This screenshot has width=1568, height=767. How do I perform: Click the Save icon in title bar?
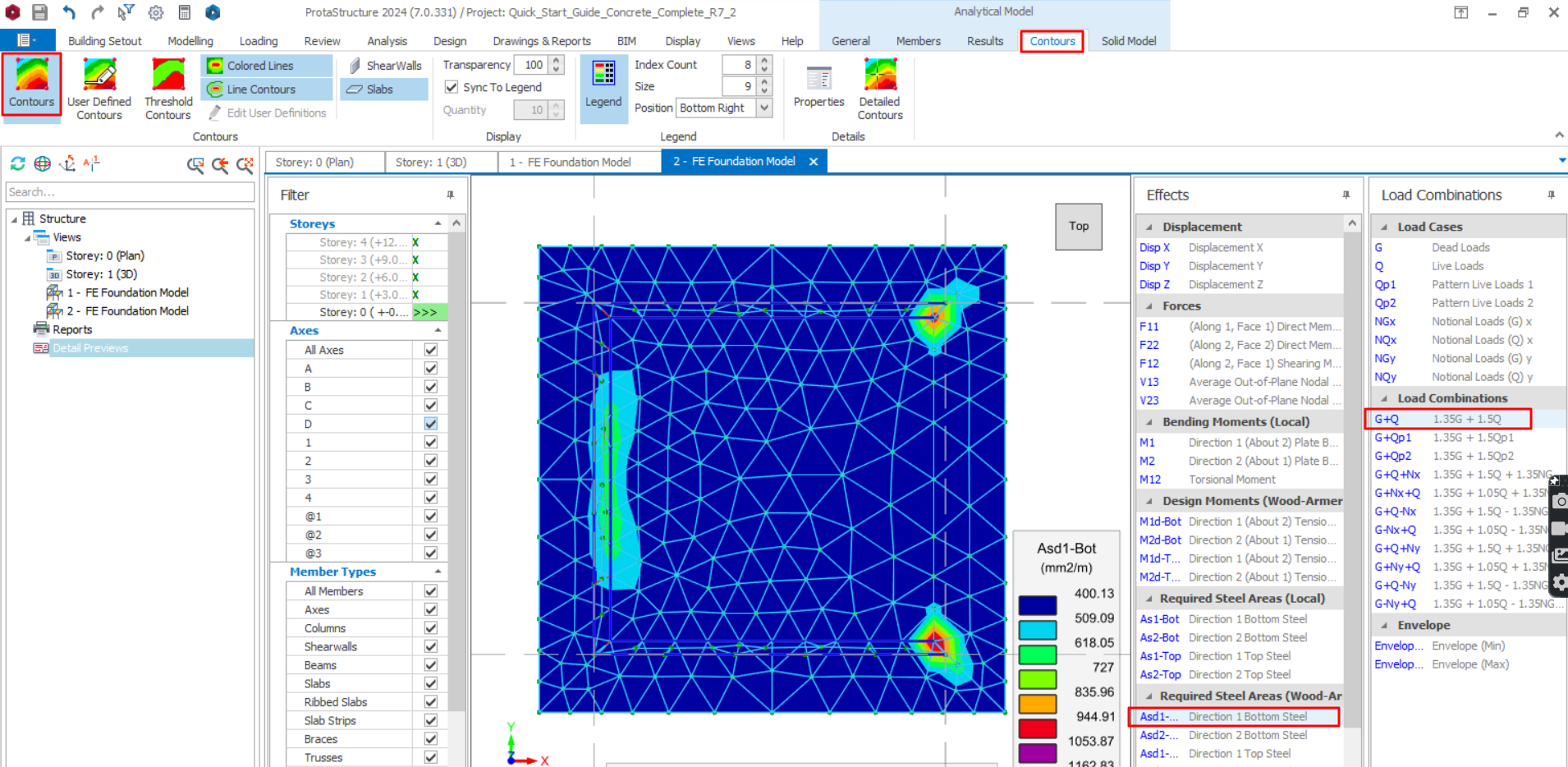tap(39, 12)
